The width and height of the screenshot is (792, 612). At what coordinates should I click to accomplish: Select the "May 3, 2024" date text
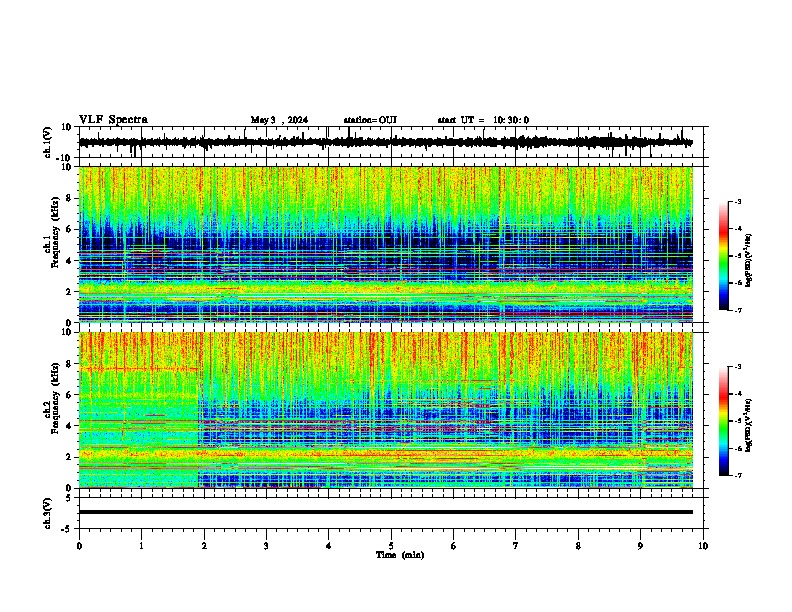[x=279, y=120]
